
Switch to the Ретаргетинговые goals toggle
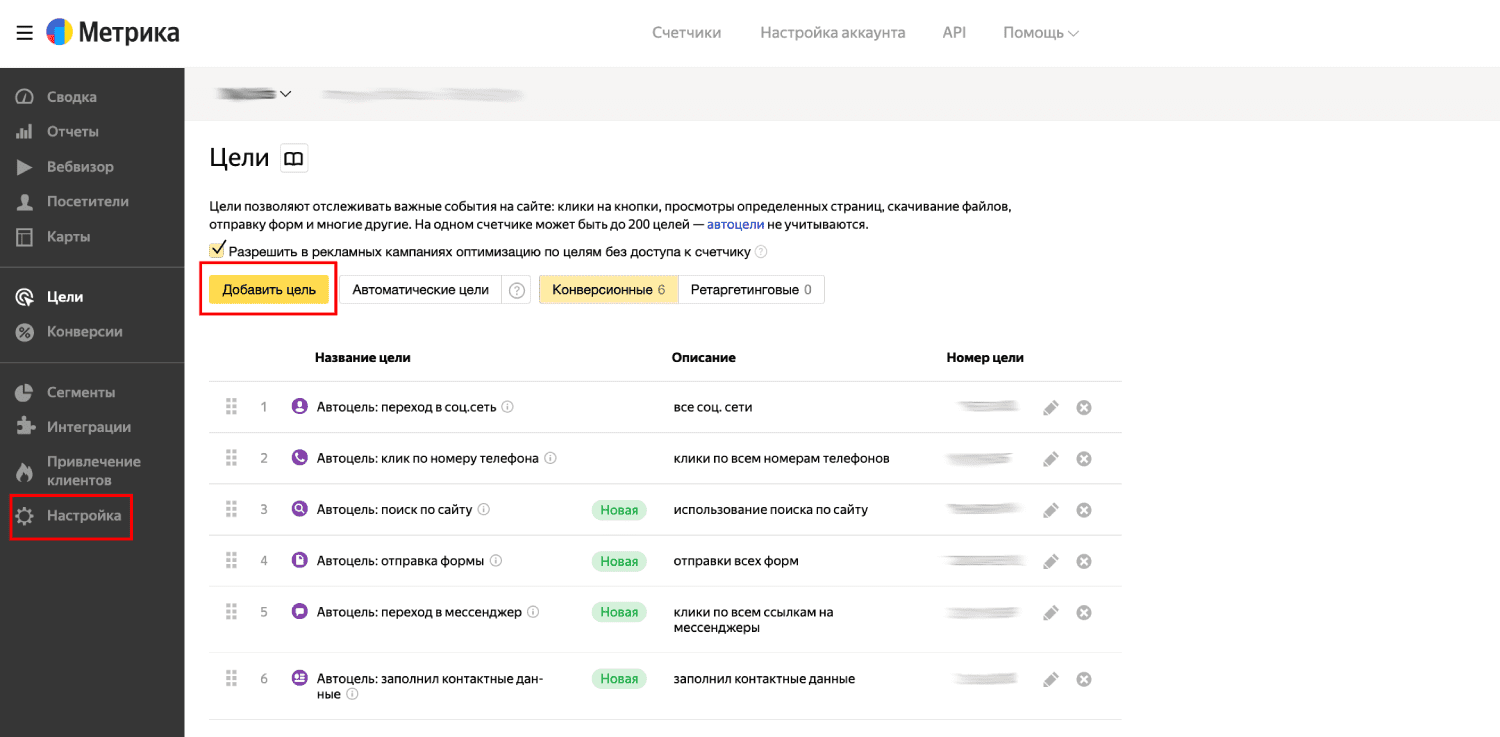751,290
